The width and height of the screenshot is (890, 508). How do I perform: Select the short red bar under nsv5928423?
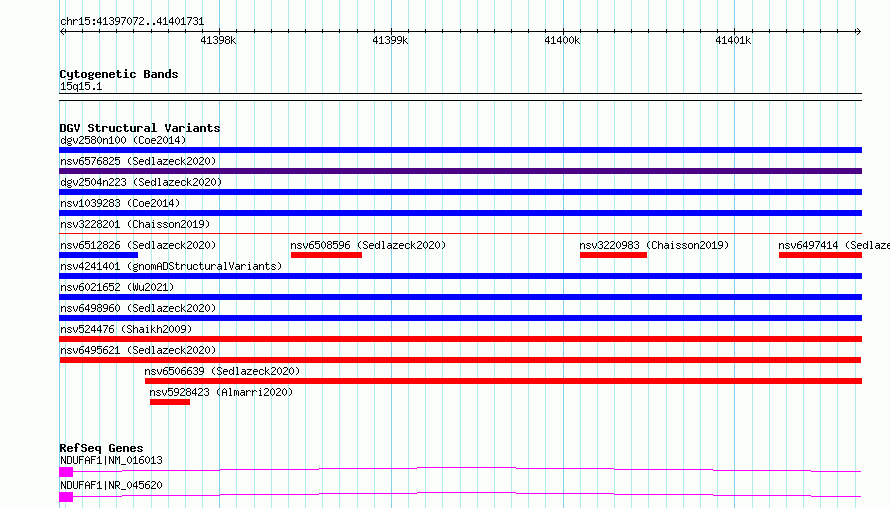click(x=170, y=402)
